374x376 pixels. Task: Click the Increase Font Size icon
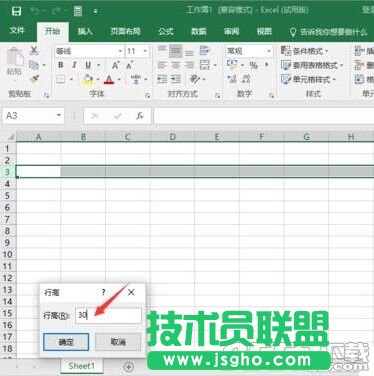click(x=115, y=65)
